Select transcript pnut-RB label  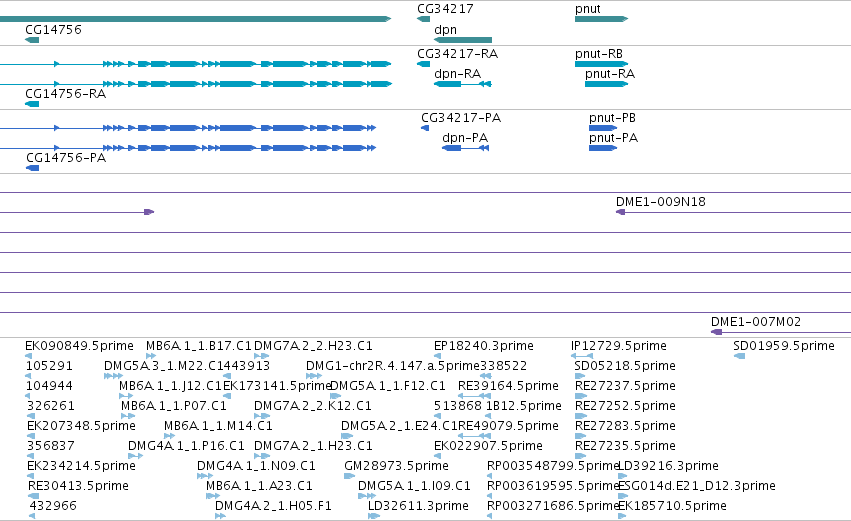tap(599, 54)
